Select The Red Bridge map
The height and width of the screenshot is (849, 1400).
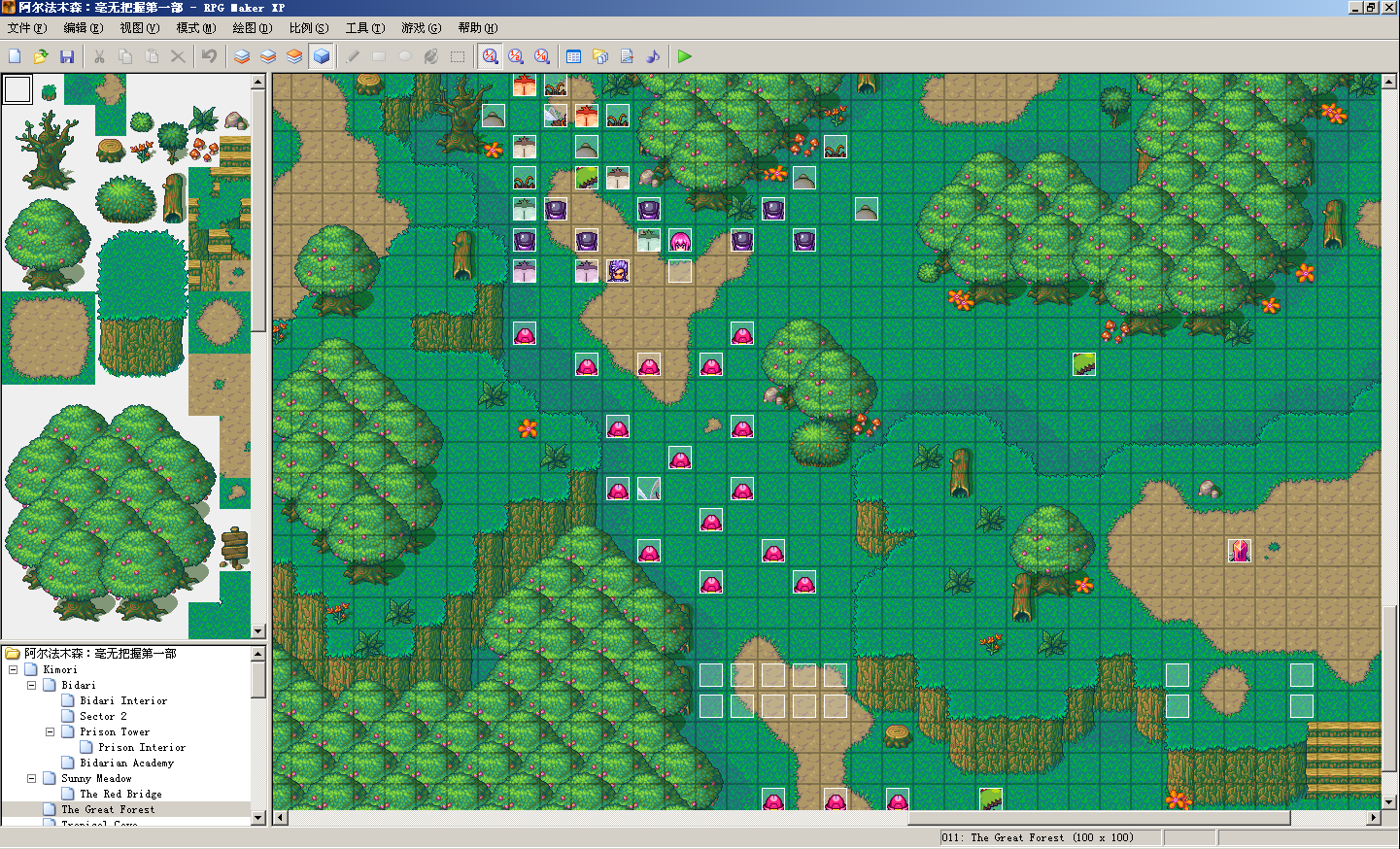(x=120, y=794)
